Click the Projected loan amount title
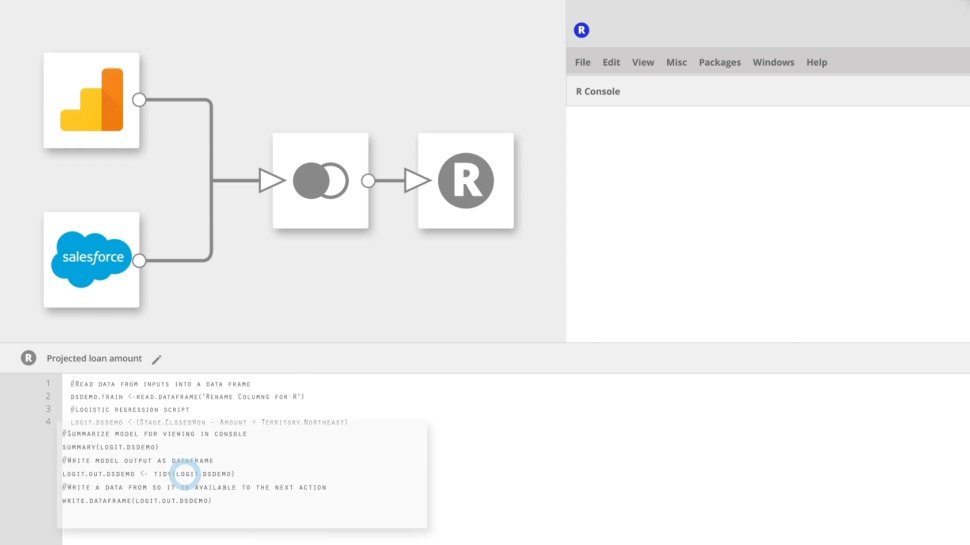 click(94, 358)
